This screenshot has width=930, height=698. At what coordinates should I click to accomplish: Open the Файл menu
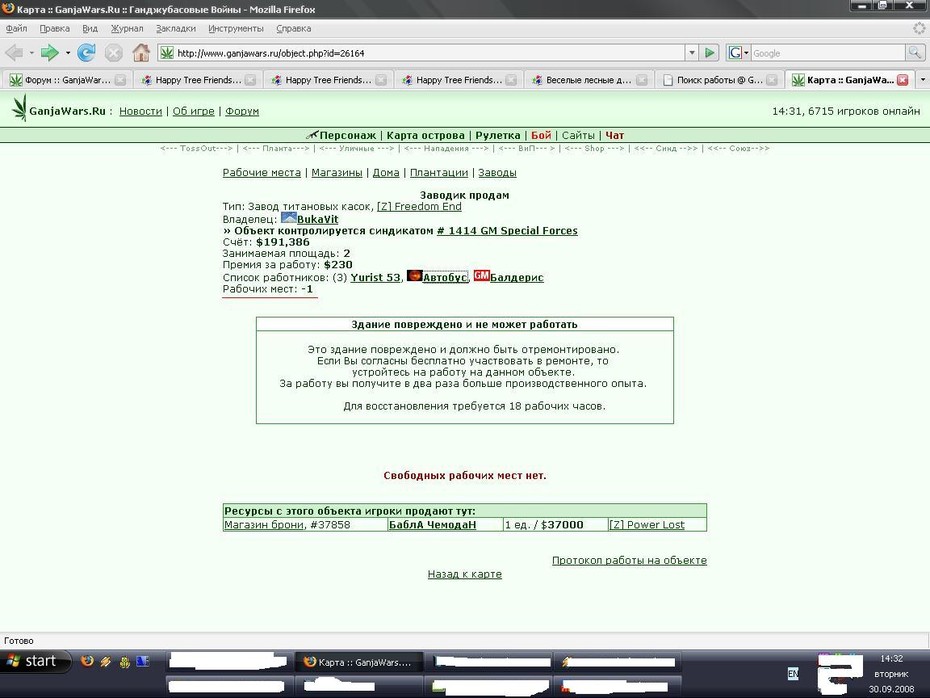[17, 28]
